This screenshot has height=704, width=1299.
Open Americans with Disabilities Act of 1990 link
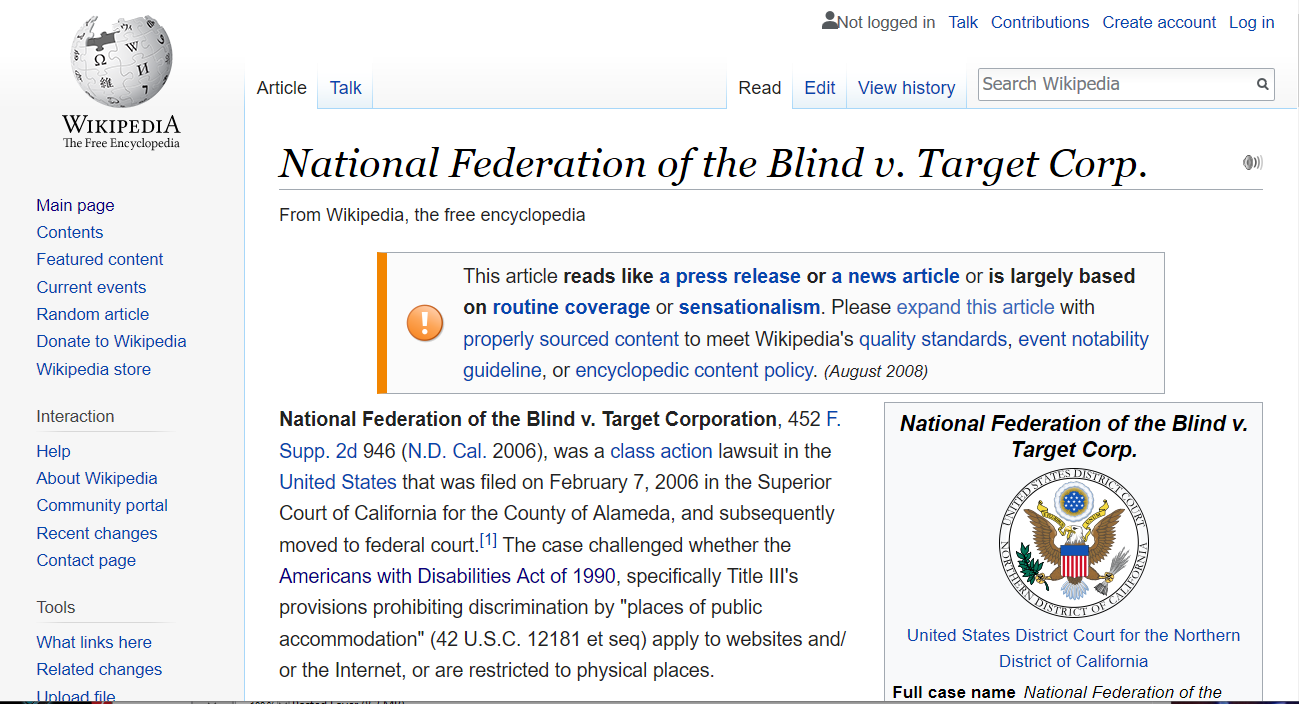[447, 576]
